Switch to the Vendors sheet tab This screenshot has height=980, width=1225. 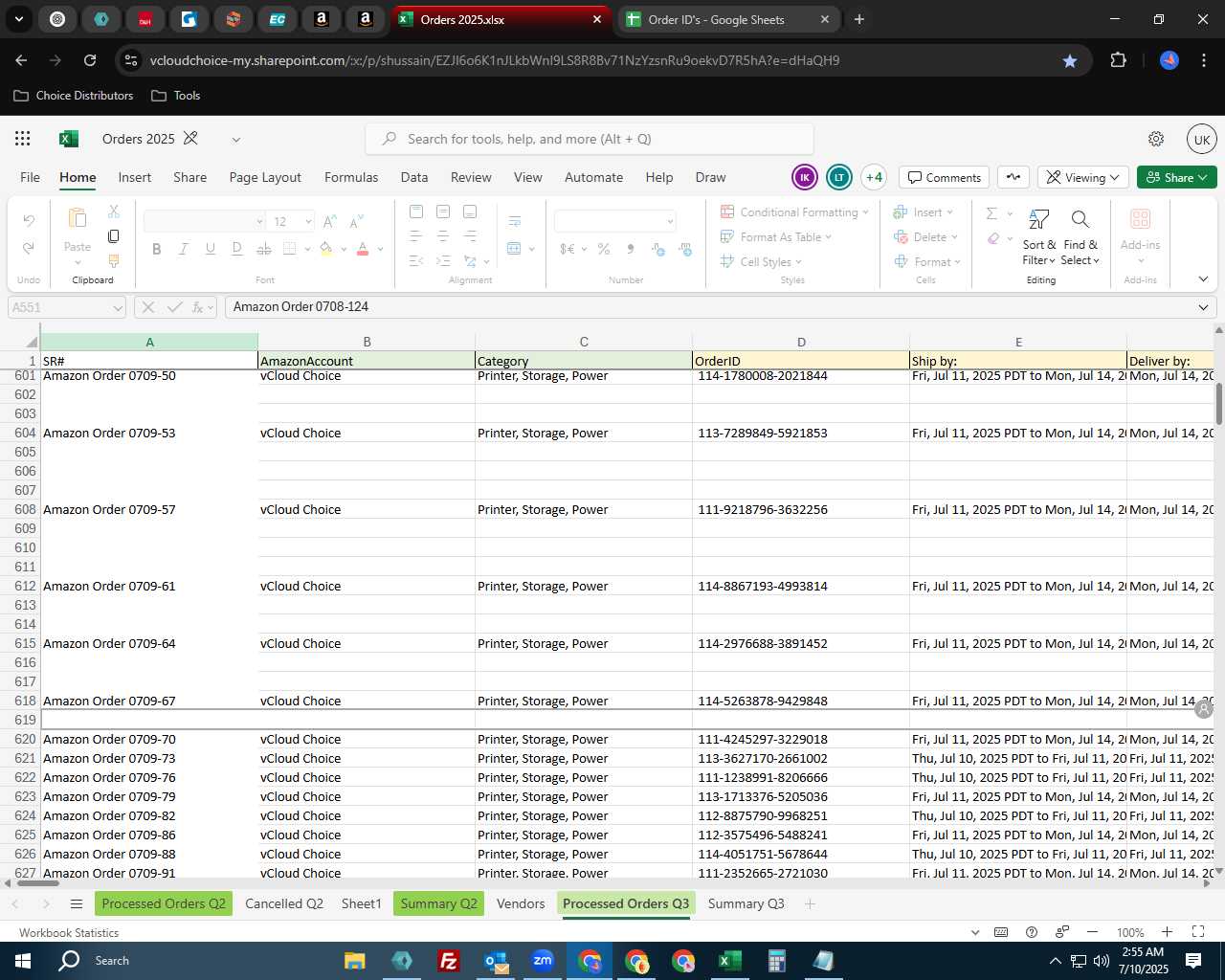pyautogui.click(x=521, y=903)
